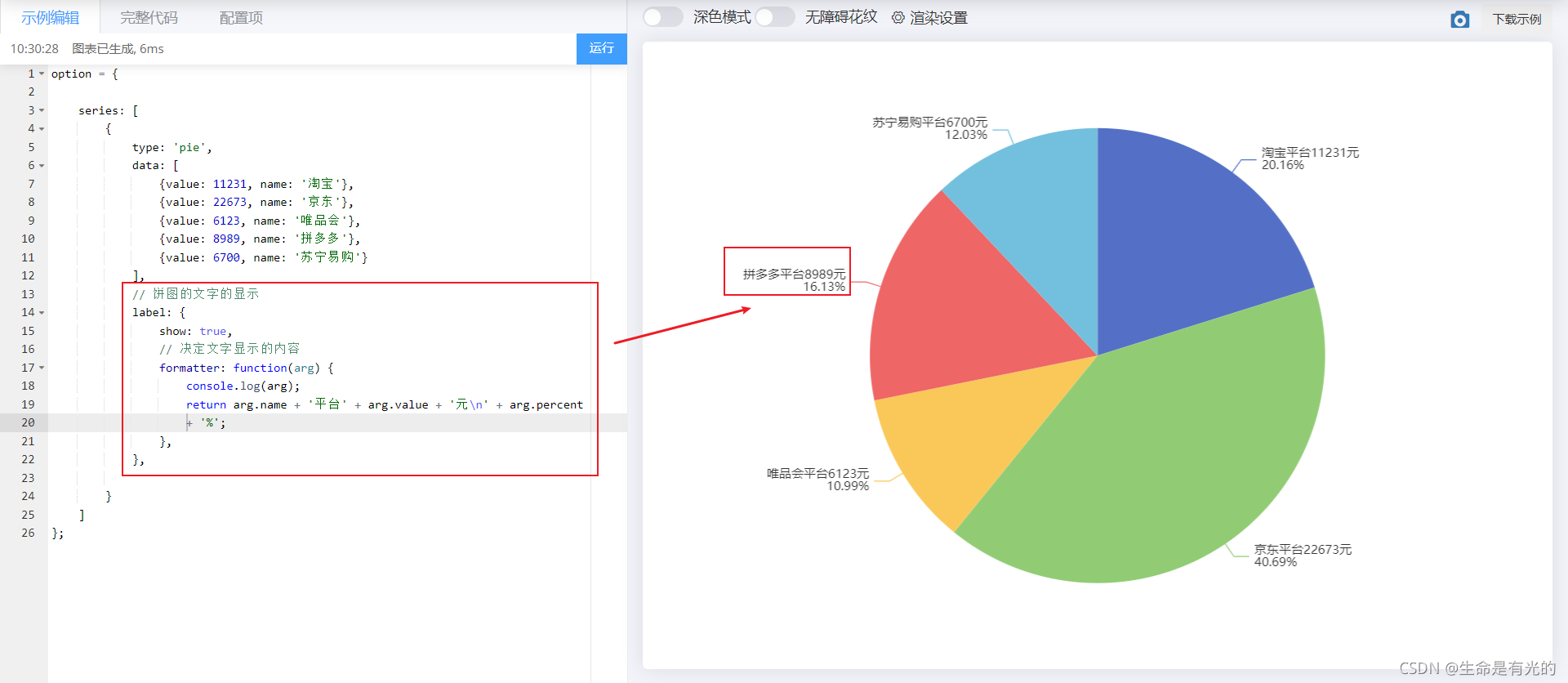The image size is (1568, 683).
Task: Click line number 13 in the gutter
Action: point(28,294)
